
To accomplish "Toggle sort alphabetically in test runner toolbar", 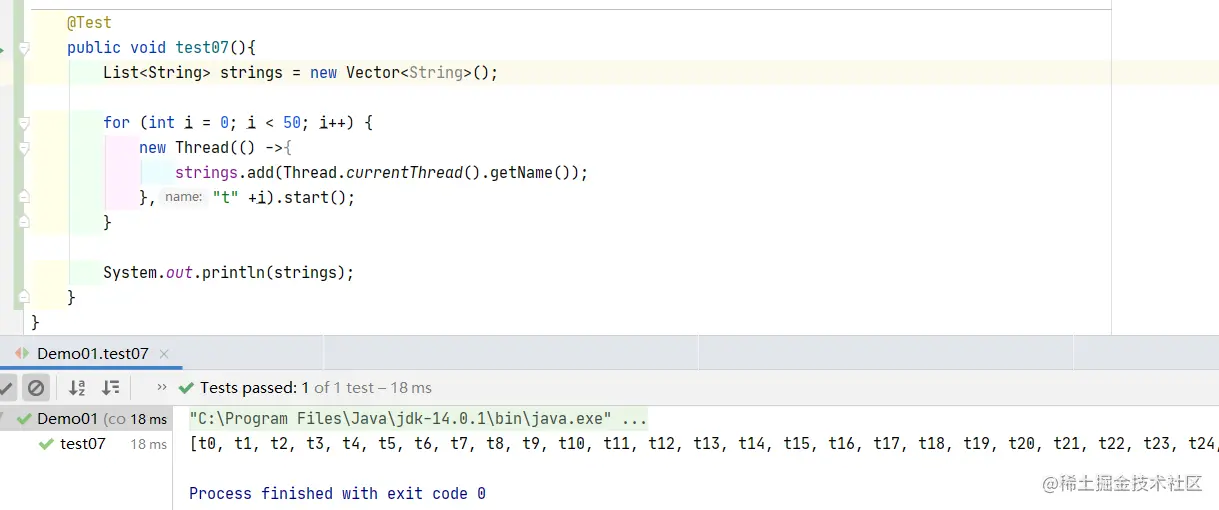I will tap(77, 387).
